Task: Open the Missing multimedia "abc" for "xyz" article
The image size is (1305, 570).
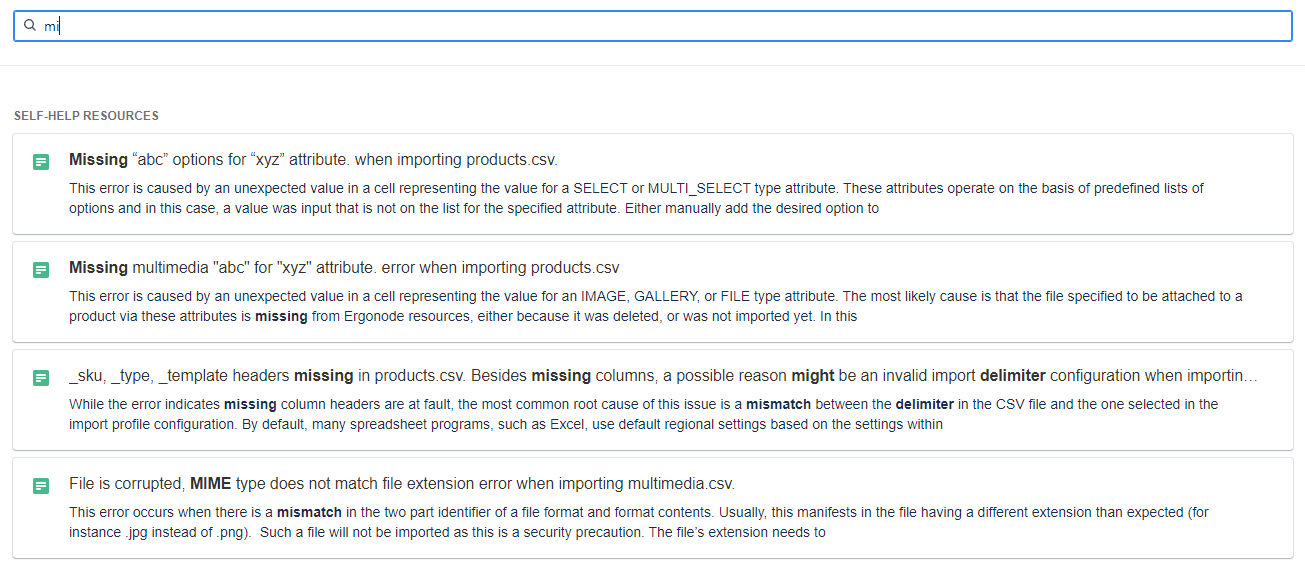Action: (344, 268)
